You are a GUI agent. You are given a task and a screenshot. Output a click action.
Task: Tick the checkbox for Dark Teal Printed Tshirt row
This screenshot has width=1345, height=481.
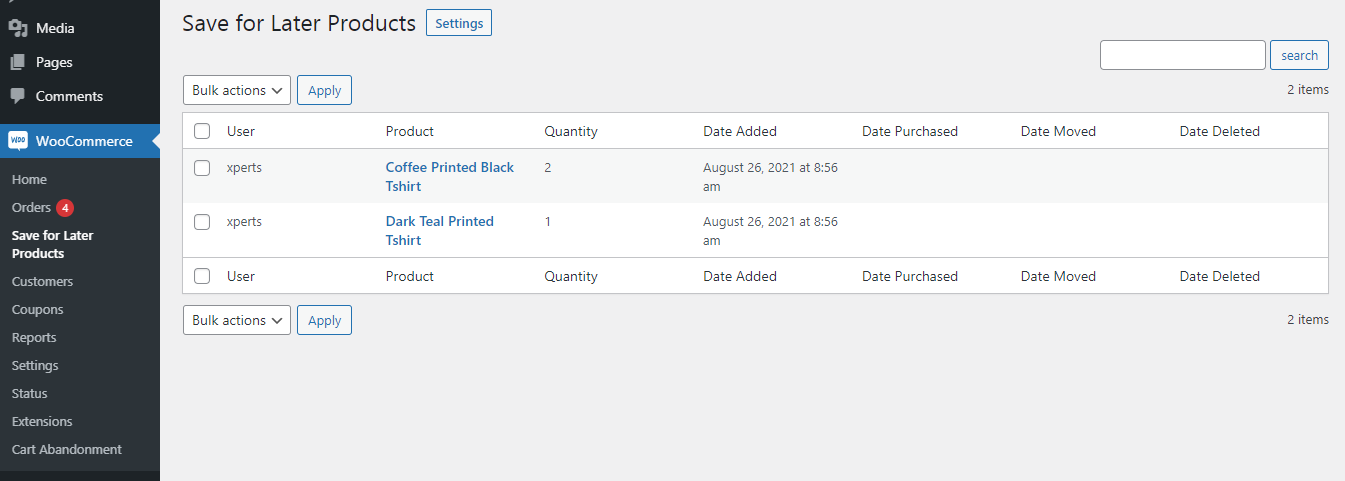coord(202,222)
